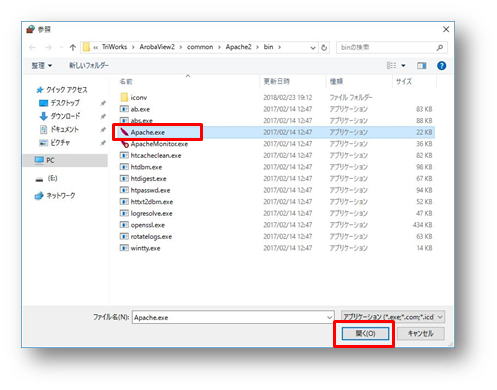Select ApacheMonitor.exe file
Screen dimensions: 497x390
159,144
